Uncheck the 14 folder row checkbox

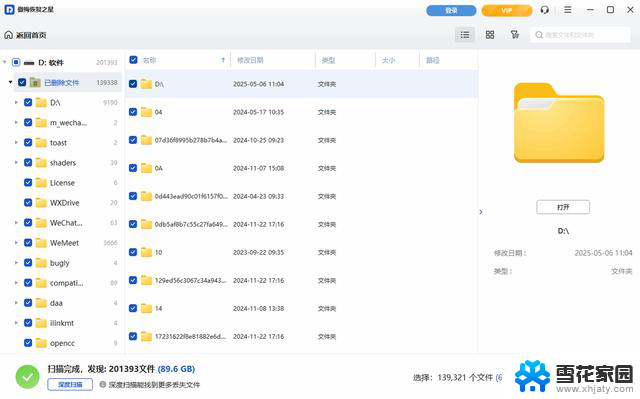pos(133,308)
